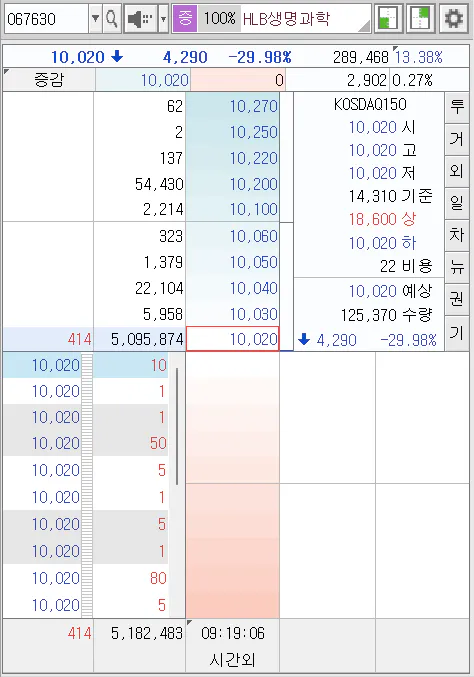Click the red-boxed price 10,020
Screen dimensions: 474x677
point(233,339)
